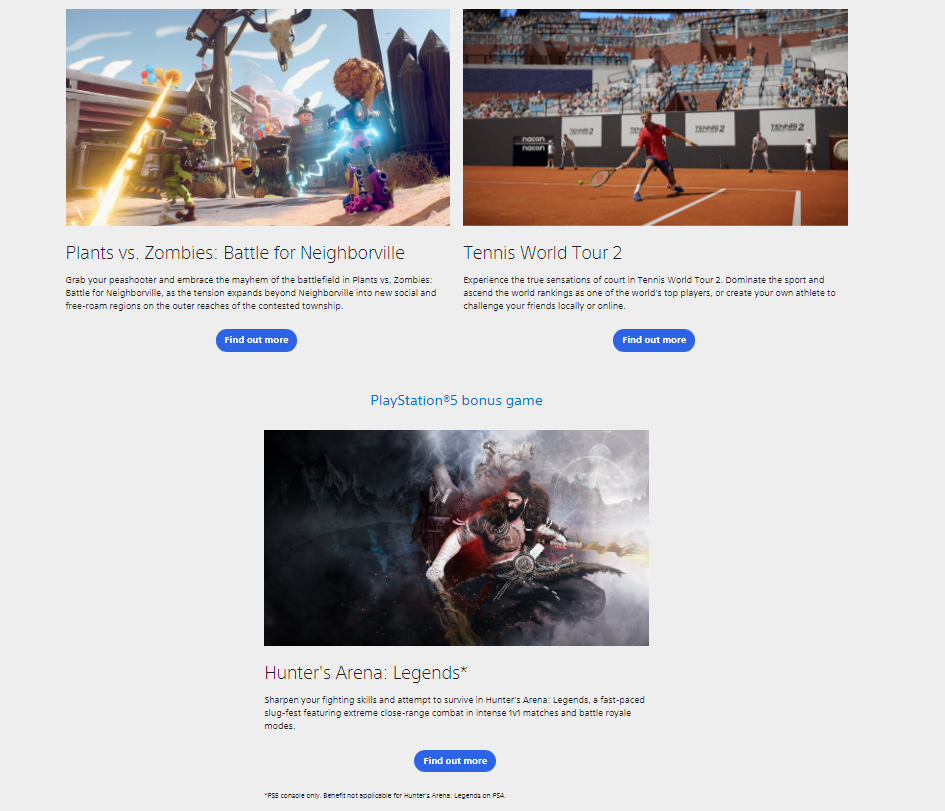Click Find out more under Plants vs. Zombies

point(256,340)
